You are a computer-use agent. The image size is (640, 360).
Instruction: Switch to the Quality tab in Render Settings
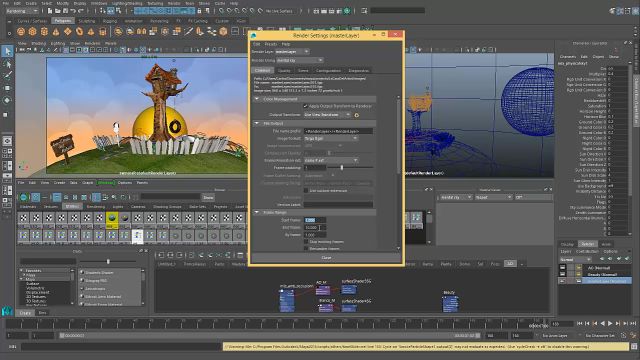point(284,71)
